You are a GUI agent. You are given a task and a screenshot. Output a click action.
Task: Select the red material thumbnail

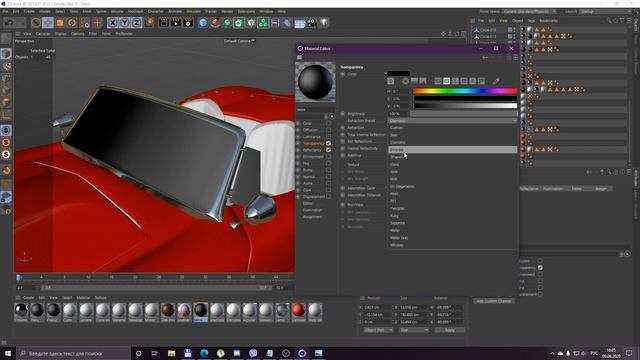pos(298,310)
